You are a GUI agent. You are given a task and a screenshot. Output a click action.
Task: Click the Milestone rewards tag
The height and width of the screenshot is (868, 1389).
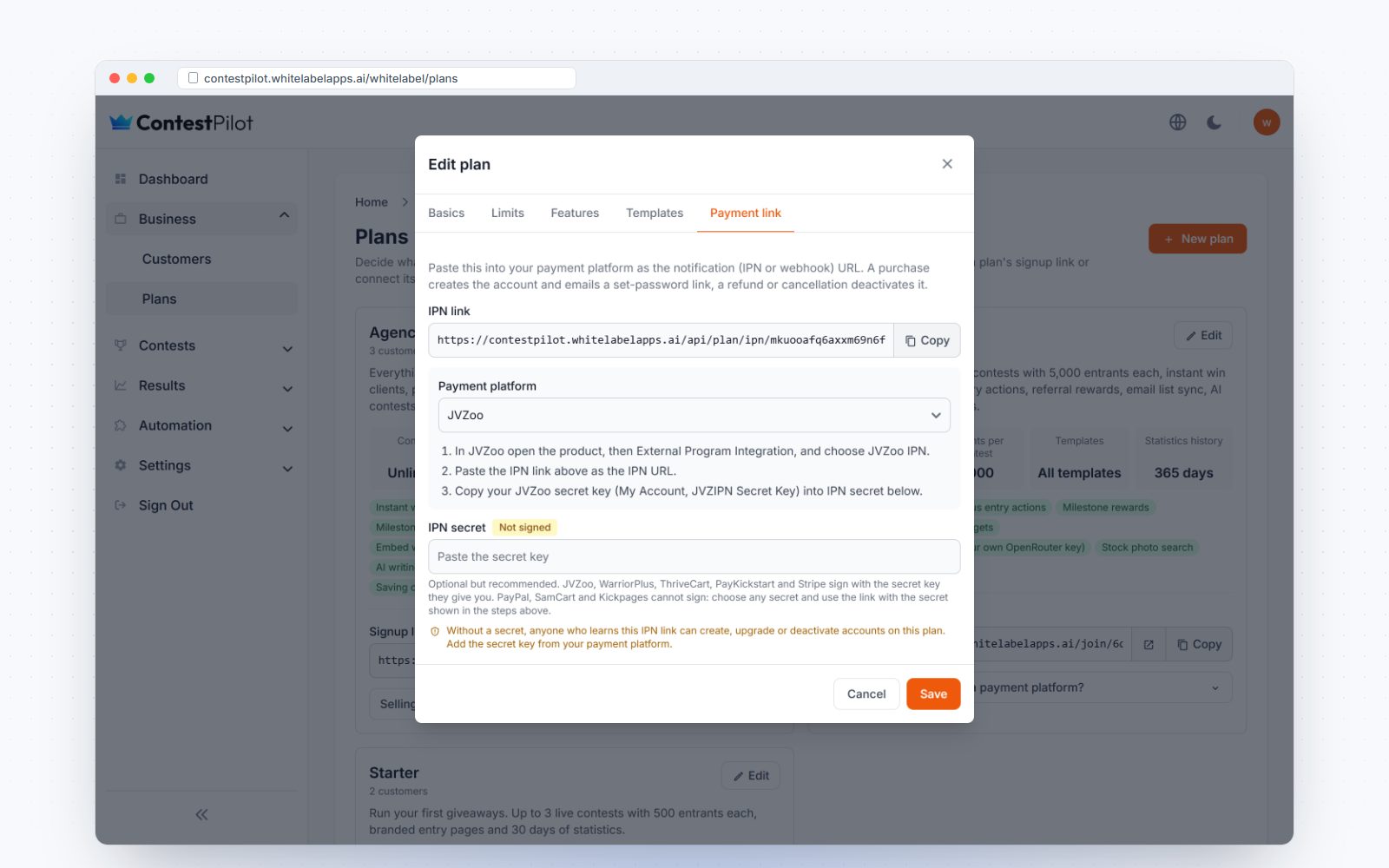(1105, 508)
